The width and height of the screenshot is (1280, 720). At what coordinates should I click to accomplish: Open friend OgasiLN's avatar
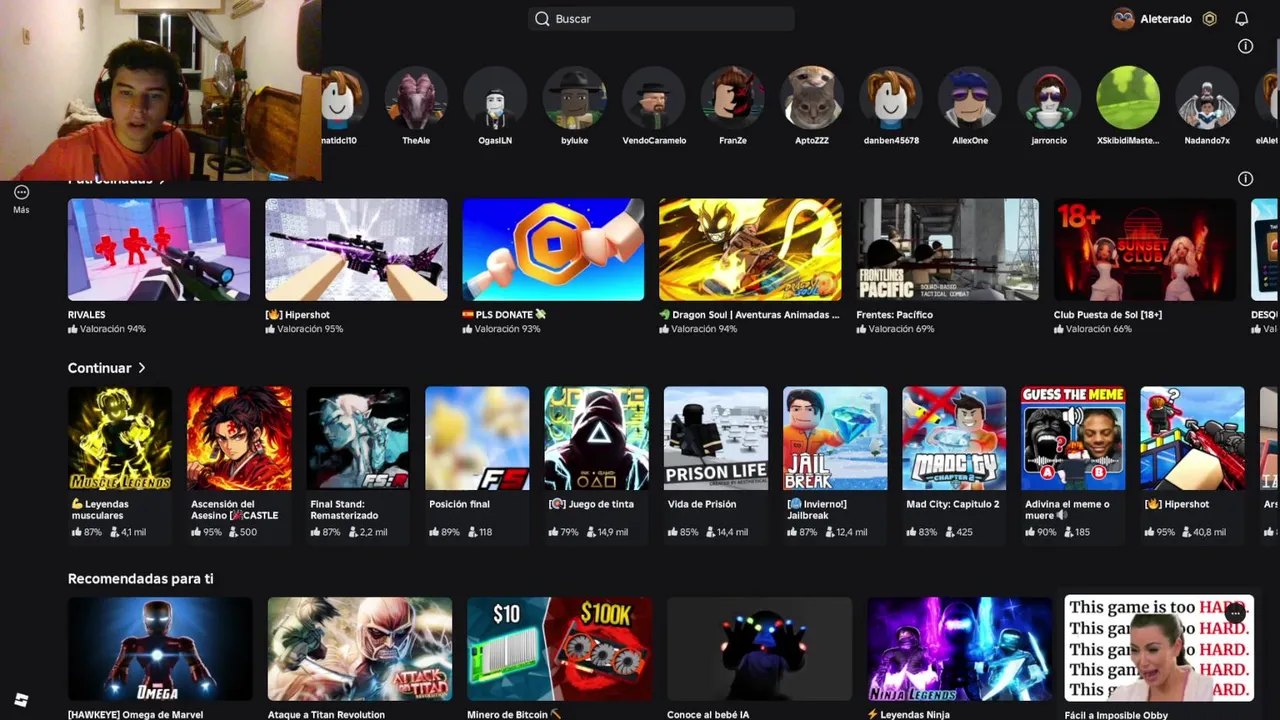495,98
